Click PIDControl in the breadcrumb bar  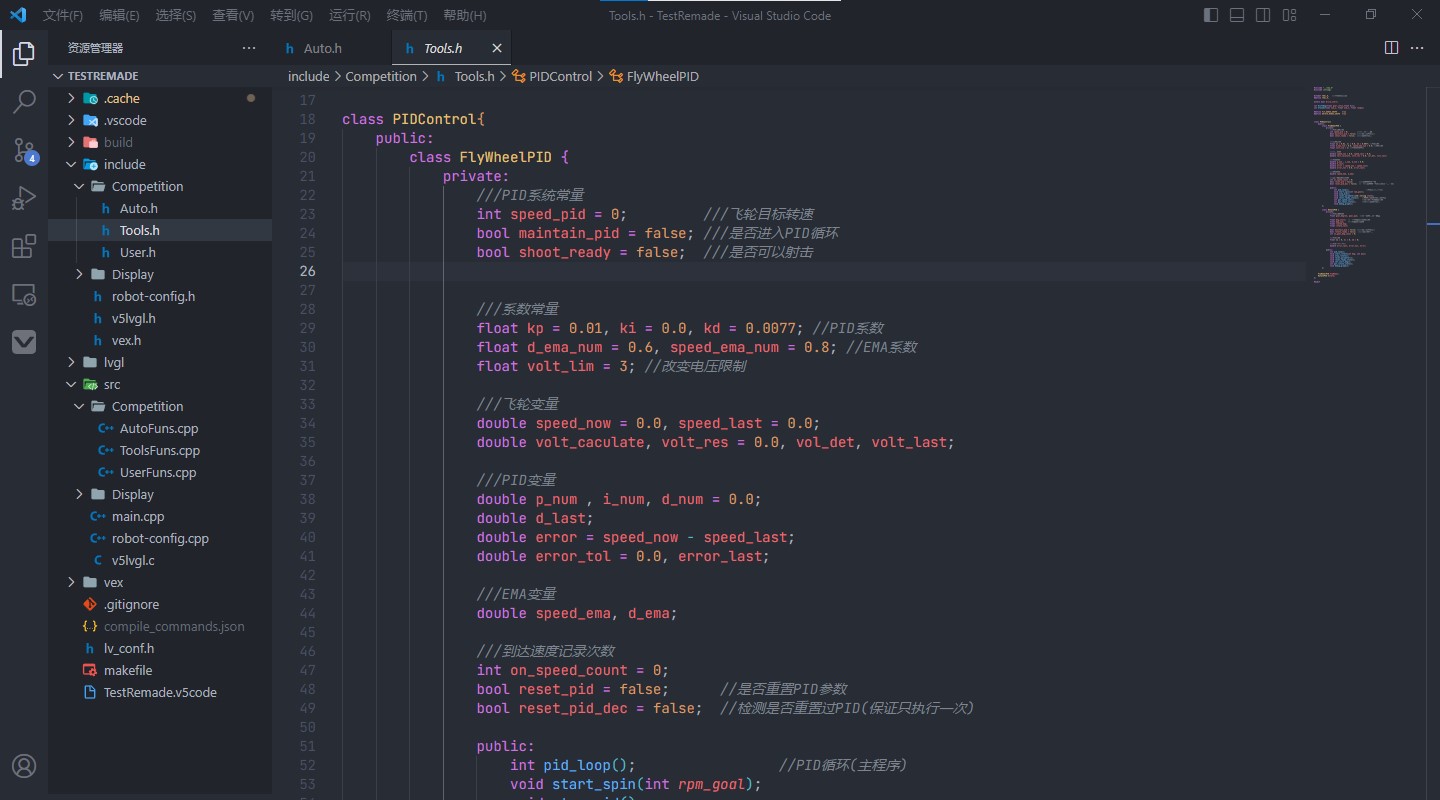pyautogui.click(x=560, y=76)
